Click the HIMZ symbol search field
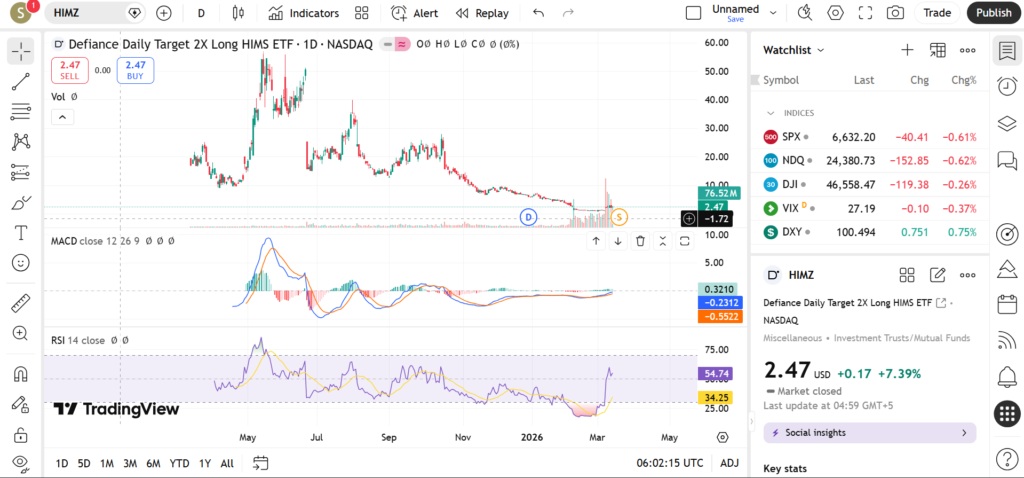 (90, 13)
